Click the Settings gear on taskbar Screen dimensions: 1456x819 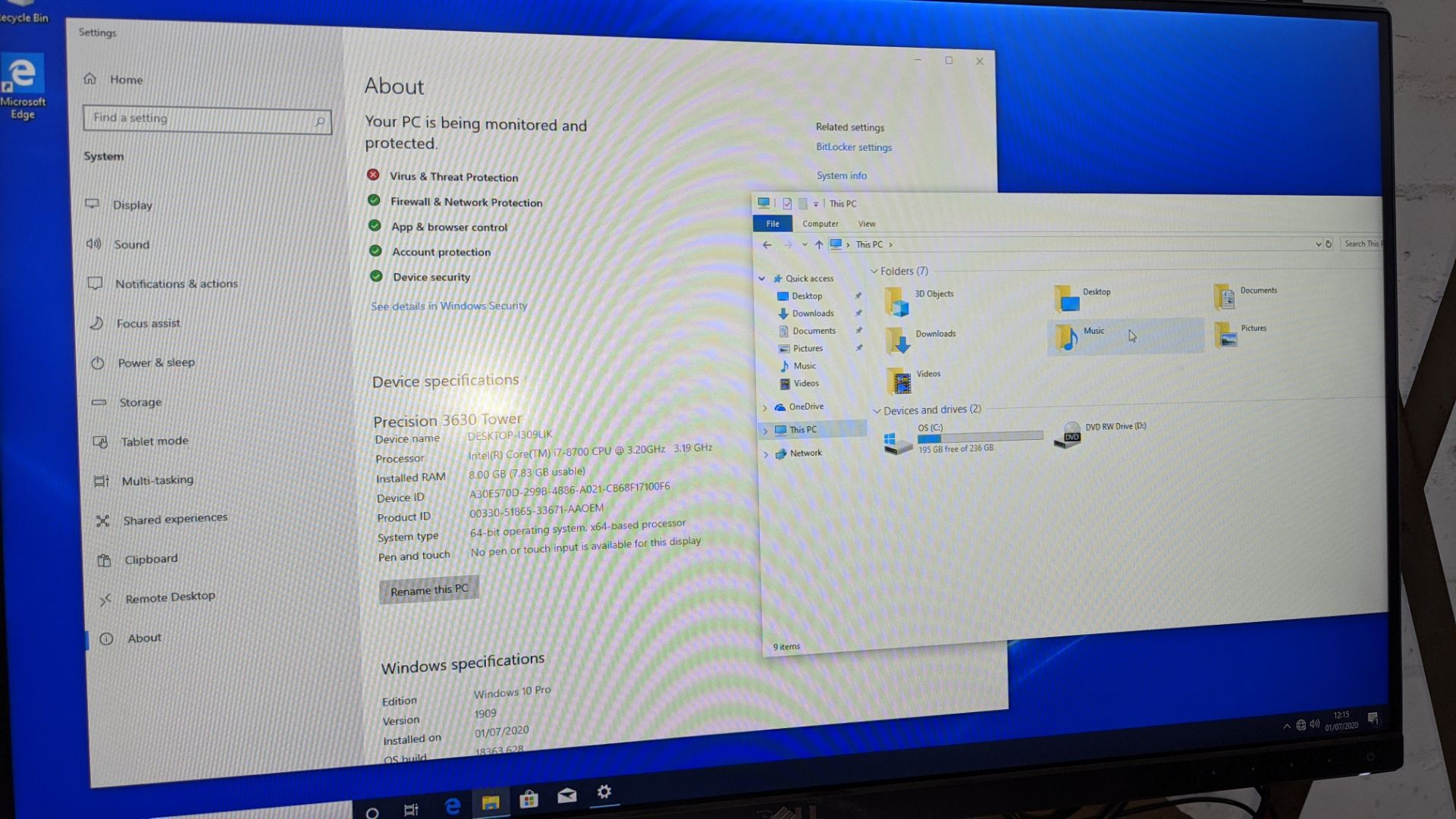coord(604,792)
